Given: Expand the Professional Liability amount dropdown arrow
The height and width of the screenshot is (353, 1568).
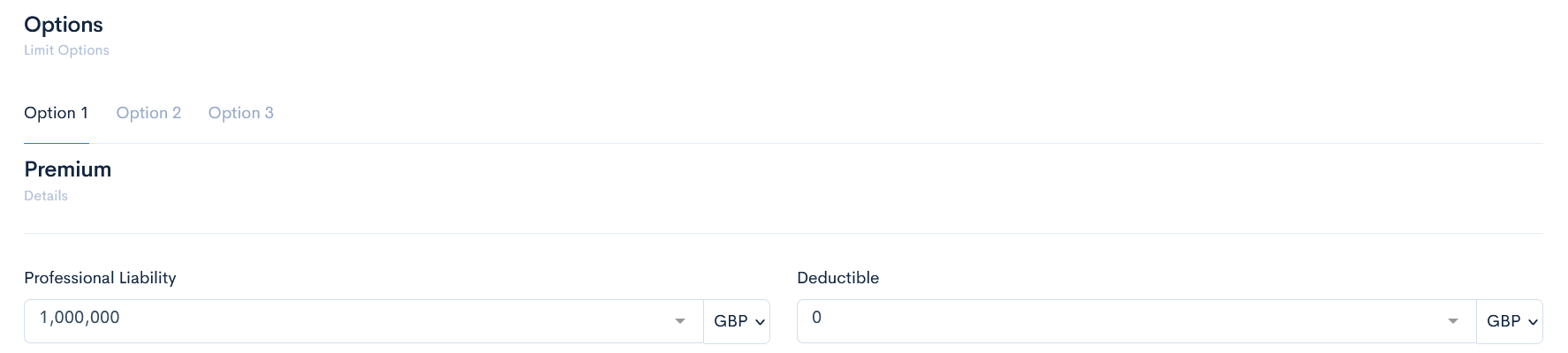Looking at the screenshot, I should (x=680, y=321).
